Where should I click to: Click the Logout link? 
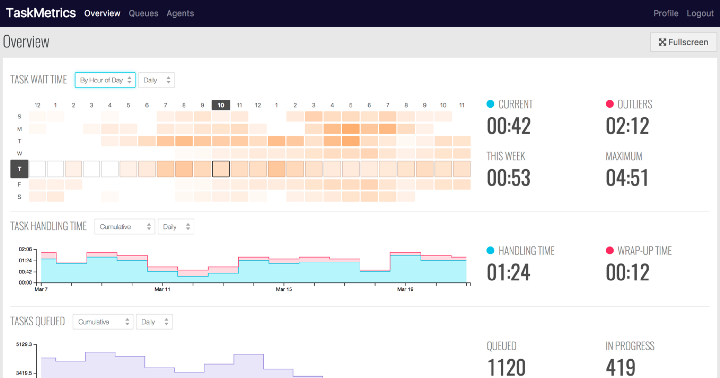pos(700,13)
